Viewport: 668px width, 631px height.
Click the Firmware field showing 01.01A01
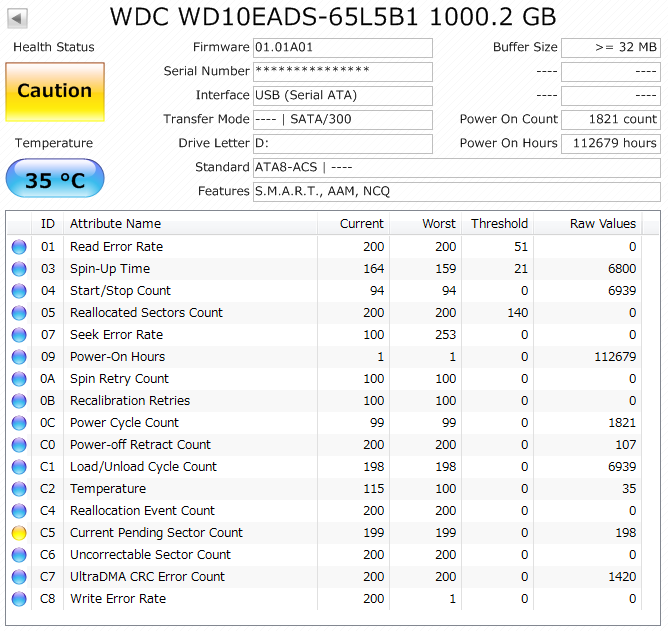(x=343, y=48)
